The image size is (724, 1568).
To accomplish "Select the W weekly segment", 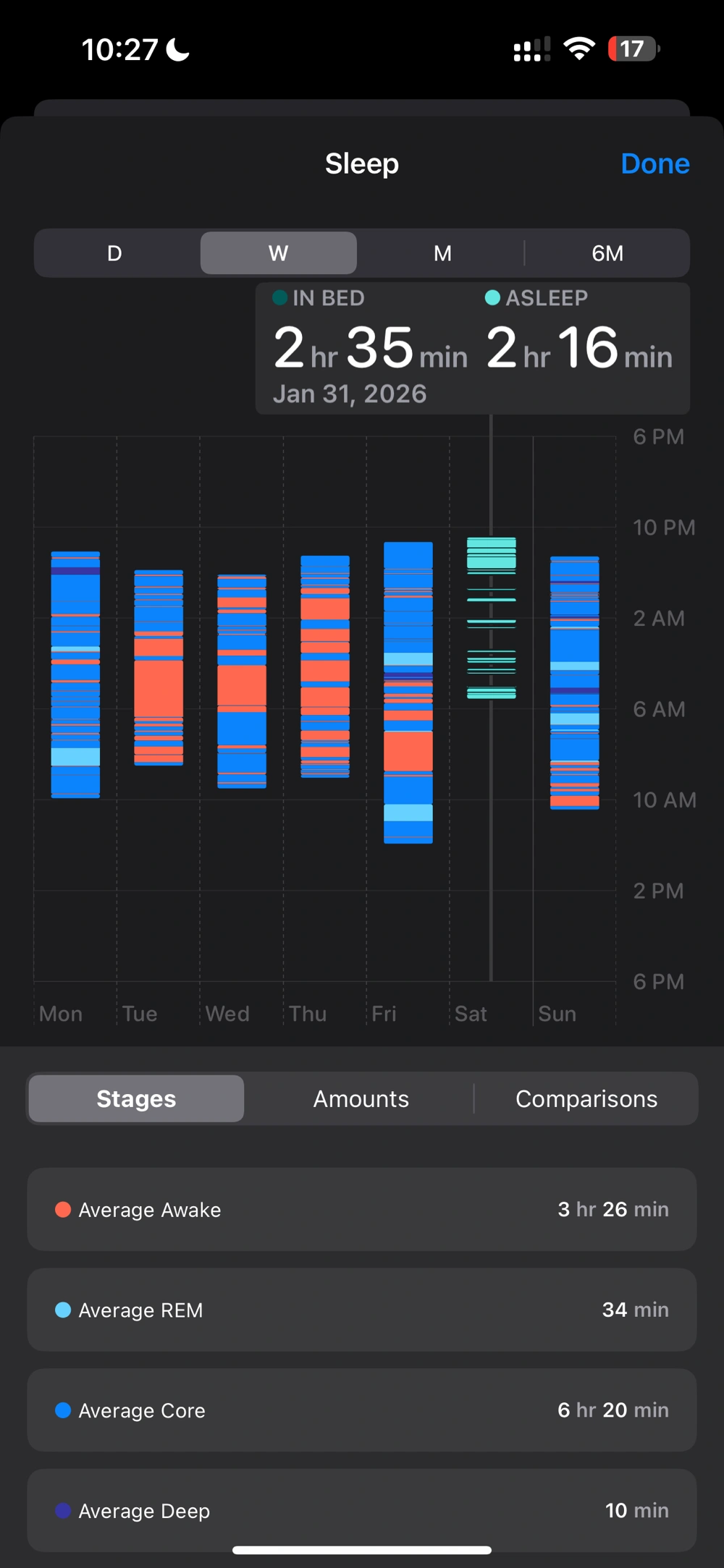I will (279, 253).
